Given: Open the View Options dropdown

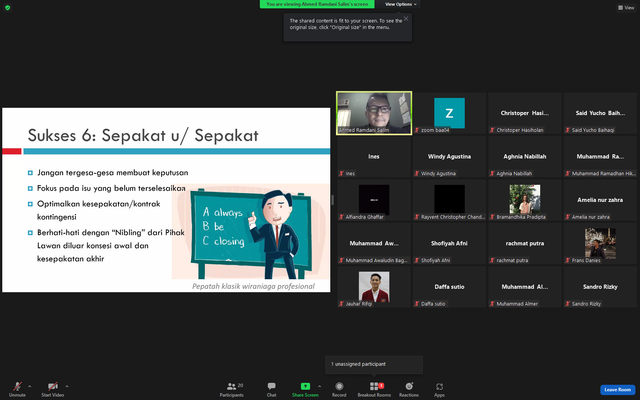Looking at the screenshot, I should coord(400,4).
